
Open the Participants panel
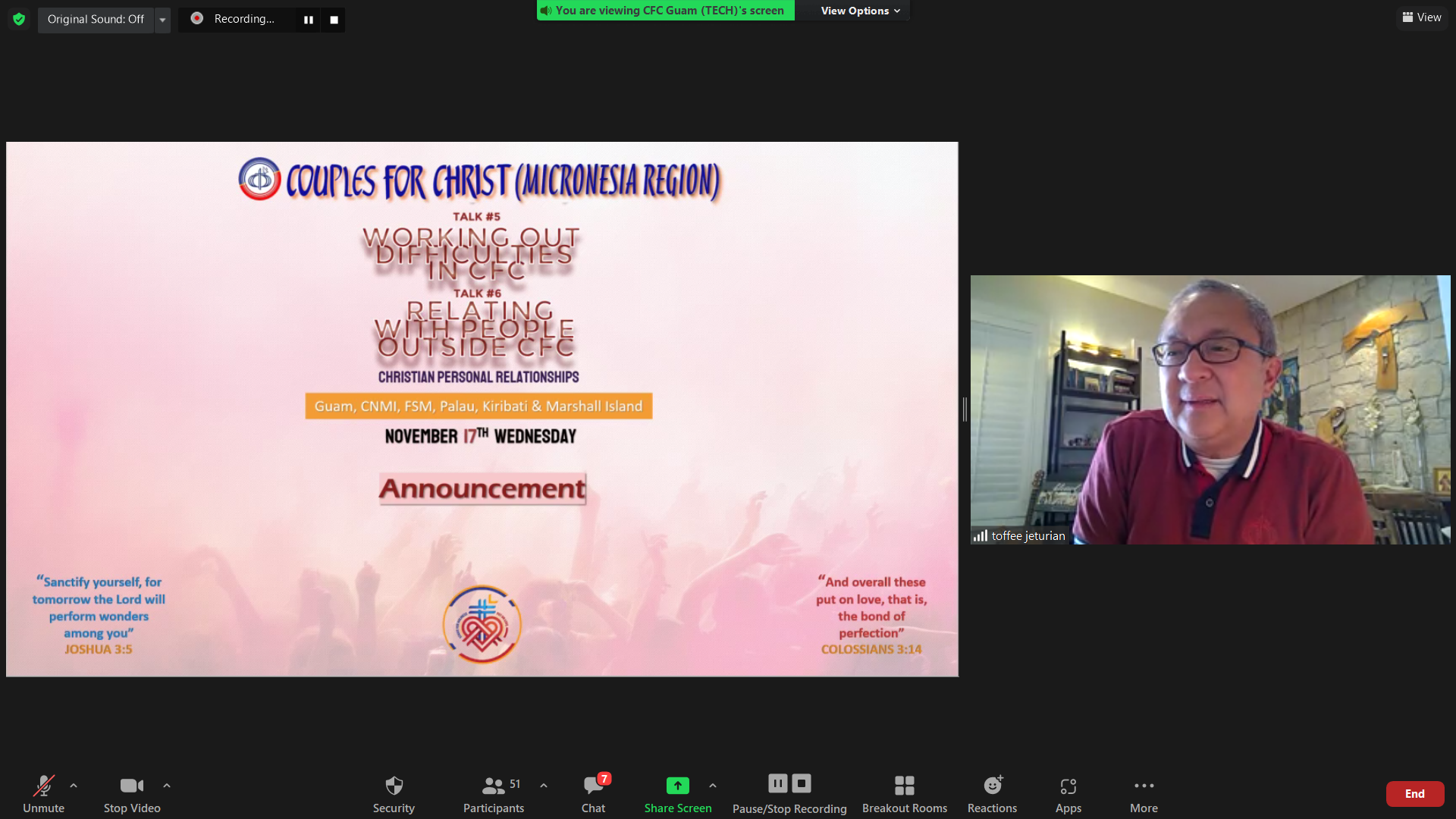click(x=494, y=793)
